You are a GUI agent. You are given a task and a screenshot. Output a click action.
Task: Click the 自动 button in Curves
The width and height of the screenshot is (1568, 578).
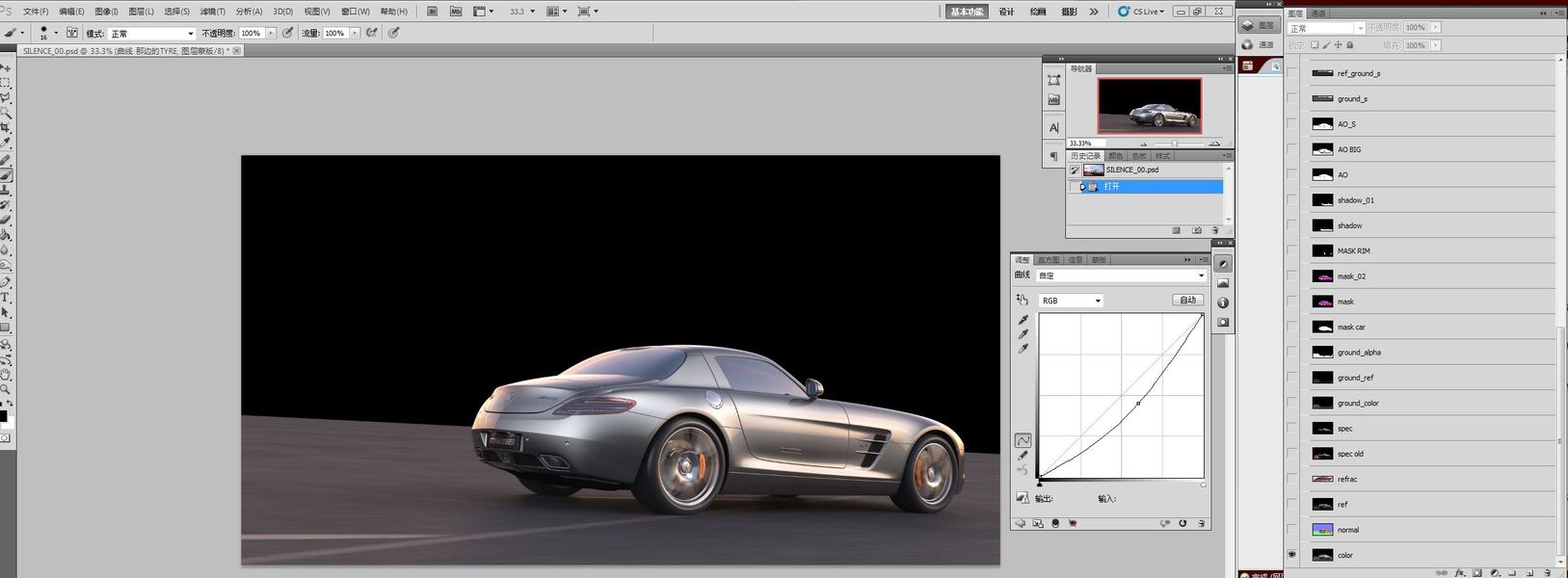(x=1188, y=300)
